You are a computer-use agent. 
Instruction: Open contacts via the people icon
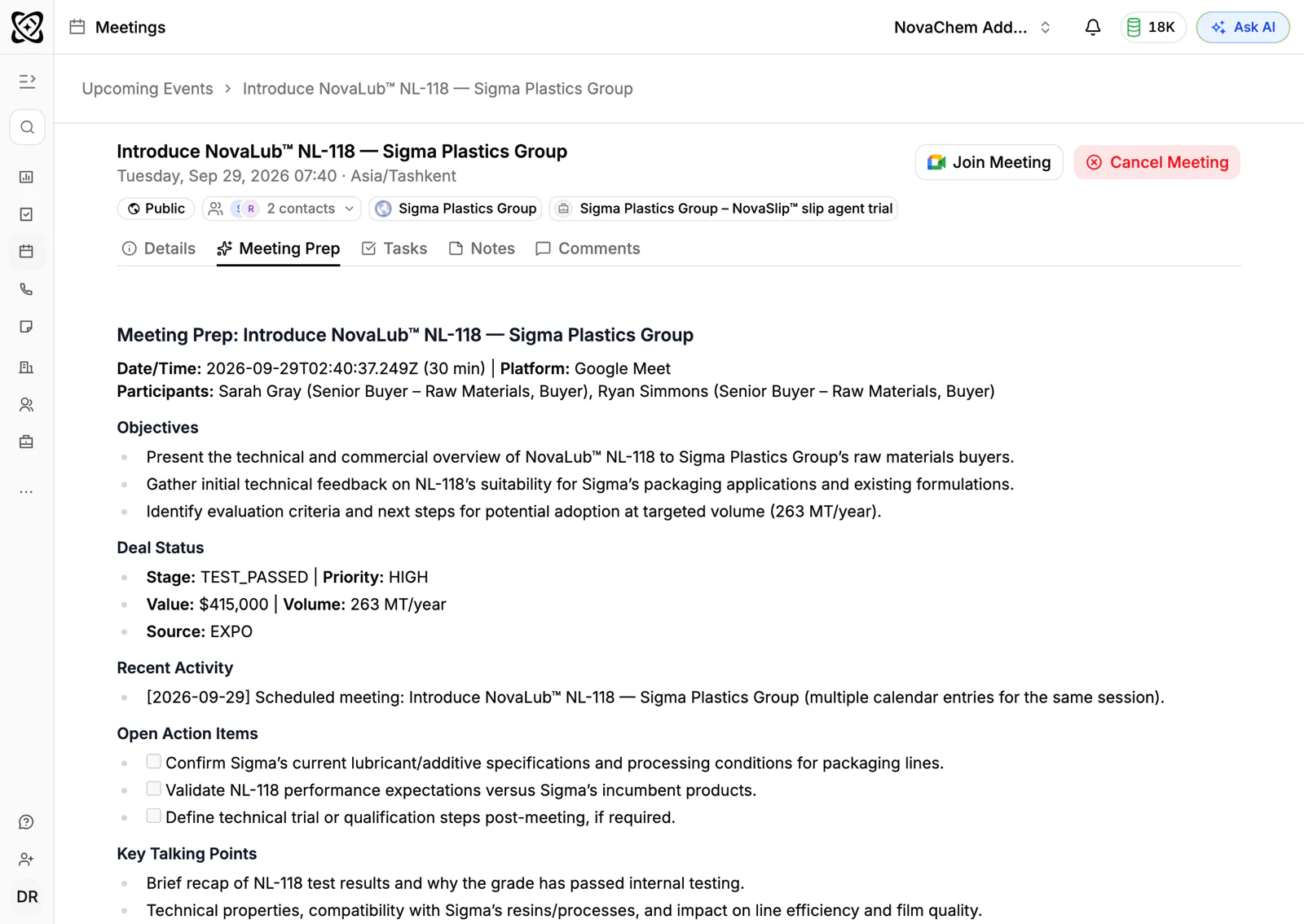27,405
